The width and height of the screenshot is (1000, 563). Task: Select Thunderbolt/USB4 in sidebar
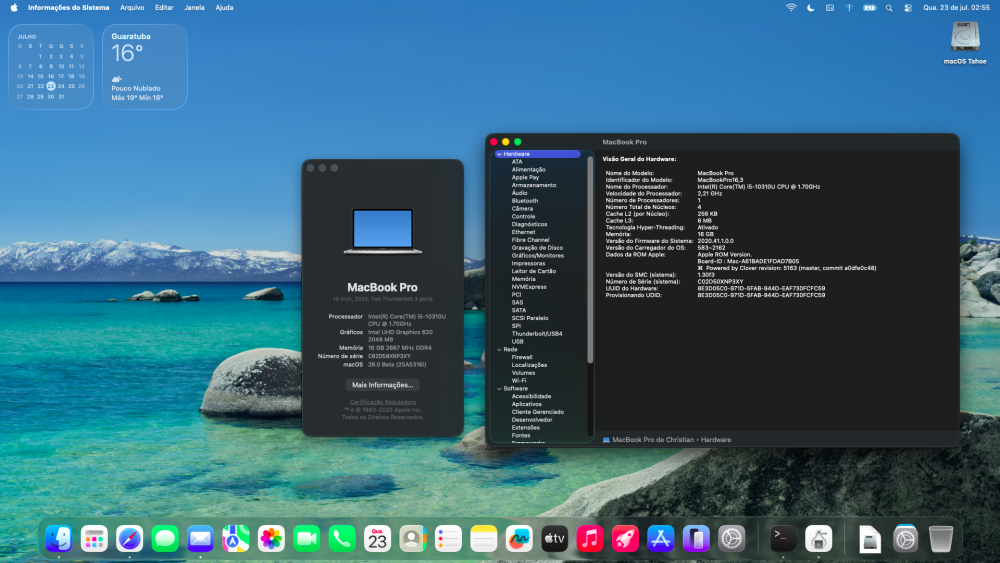click(539, 333)
